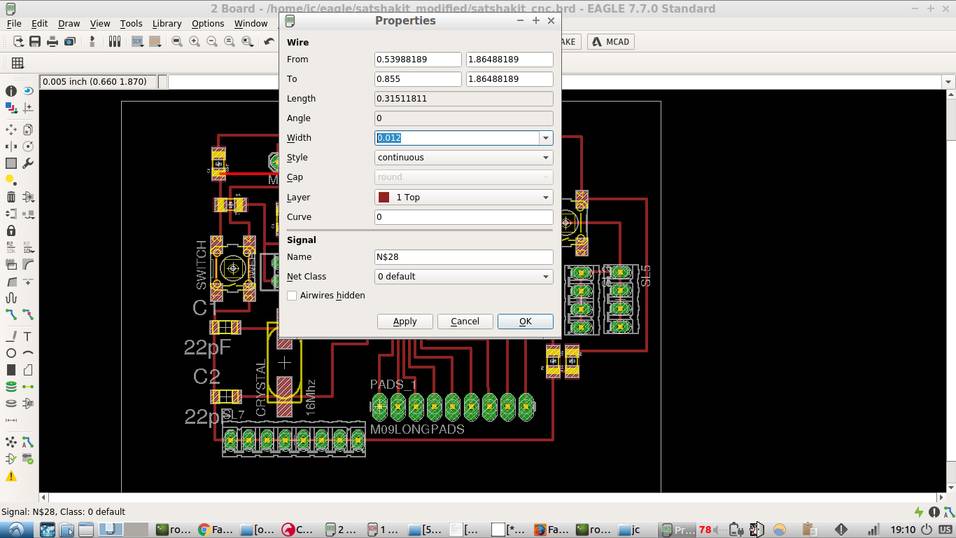
Task: Click the OK button
Action: click(525, 321)
